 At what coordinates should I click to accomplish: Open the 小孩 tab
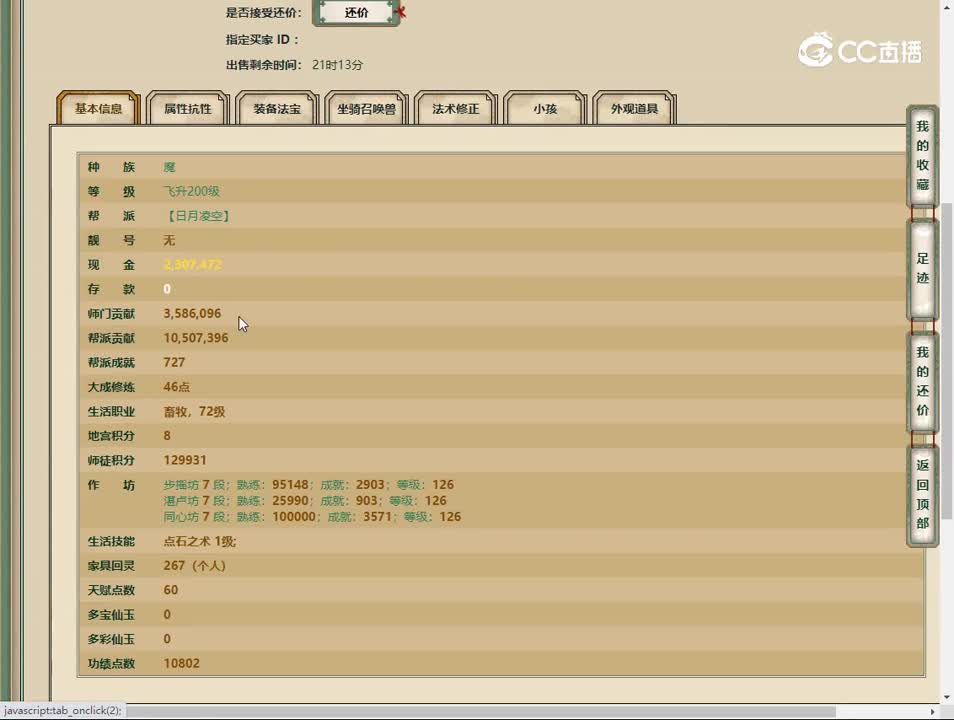(x=545, y=108)
